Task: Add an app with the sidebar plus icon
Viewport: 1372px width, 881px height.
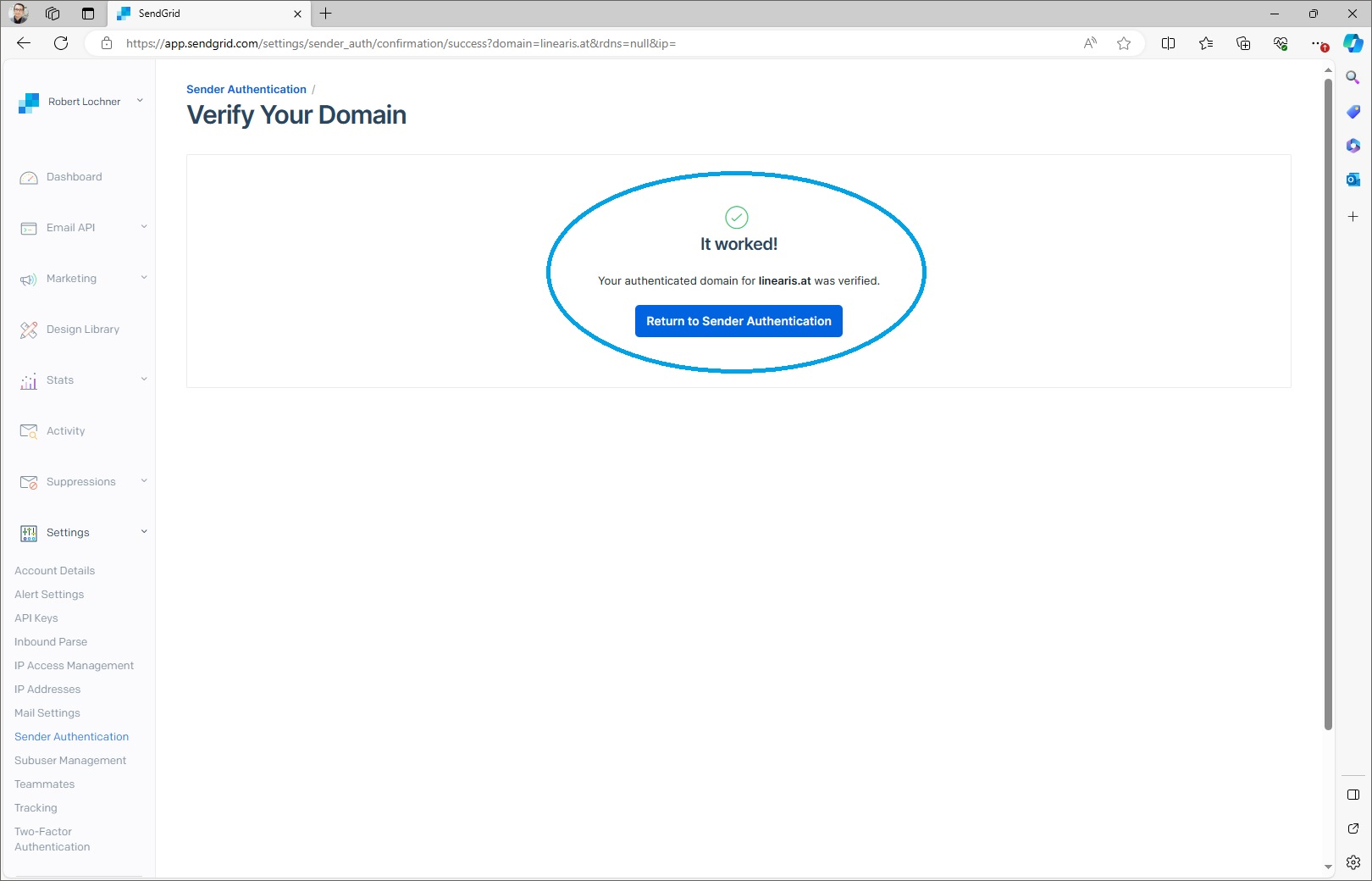Action: [1353, 217]
